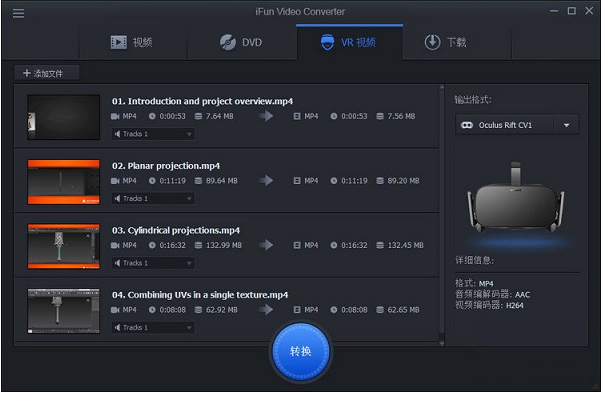Image resolution: width=602 pixels, height=393 pixels.
Task: Click the download arrow icon on 下载 tab
Action: (432, 42)
